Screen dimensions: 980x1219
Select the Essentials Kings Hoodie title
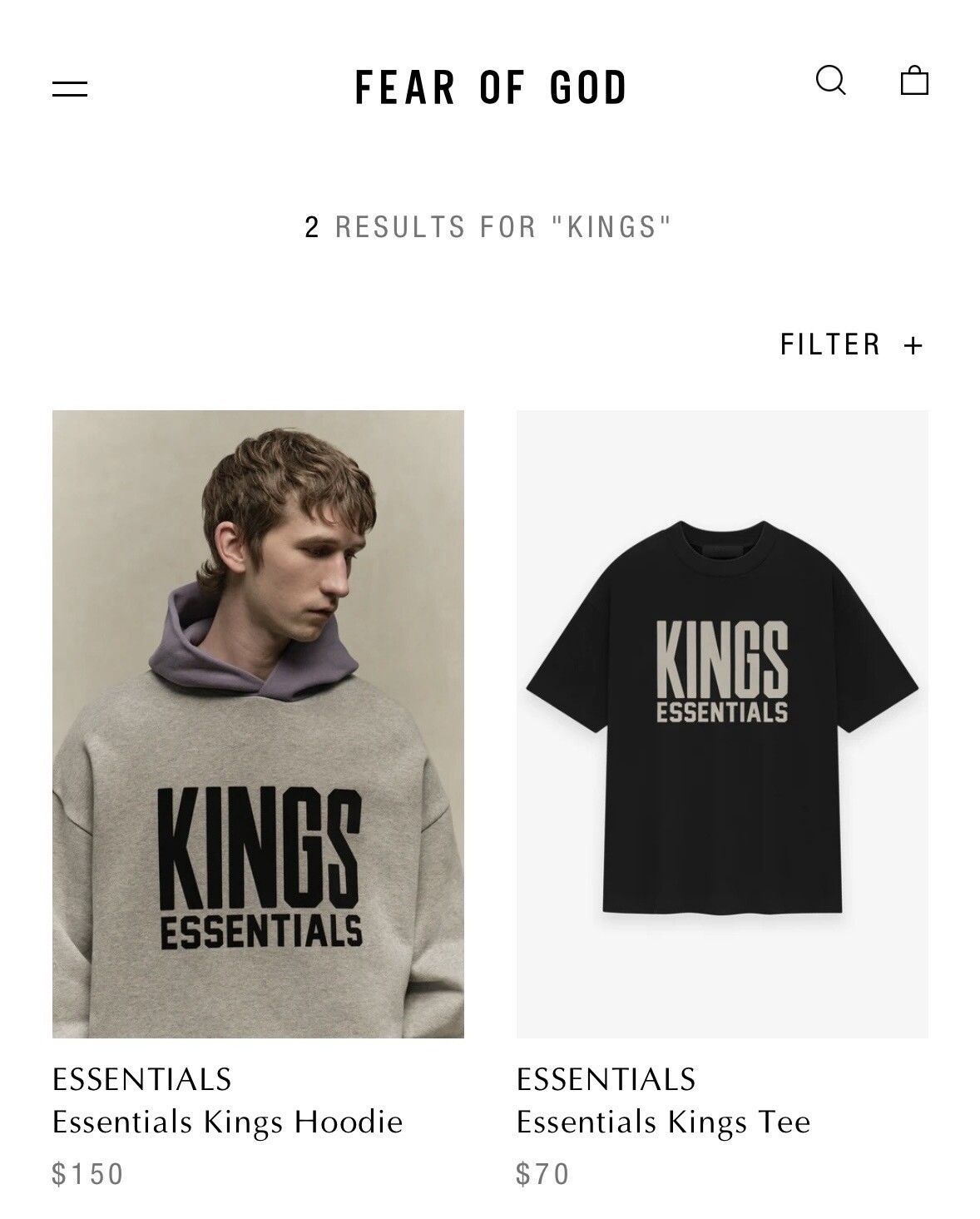pyautogui.click(x=227, y=1122)
